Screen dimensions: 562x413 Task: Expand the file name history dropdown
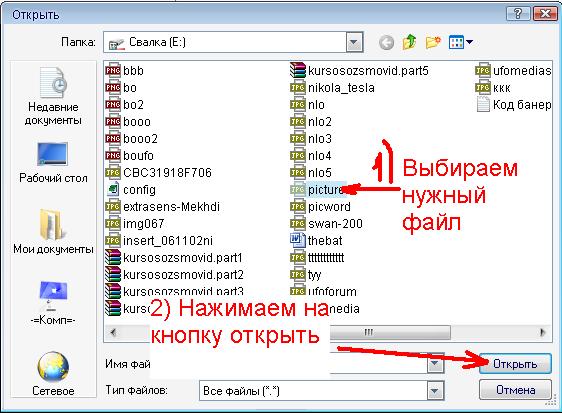(435, 364)
